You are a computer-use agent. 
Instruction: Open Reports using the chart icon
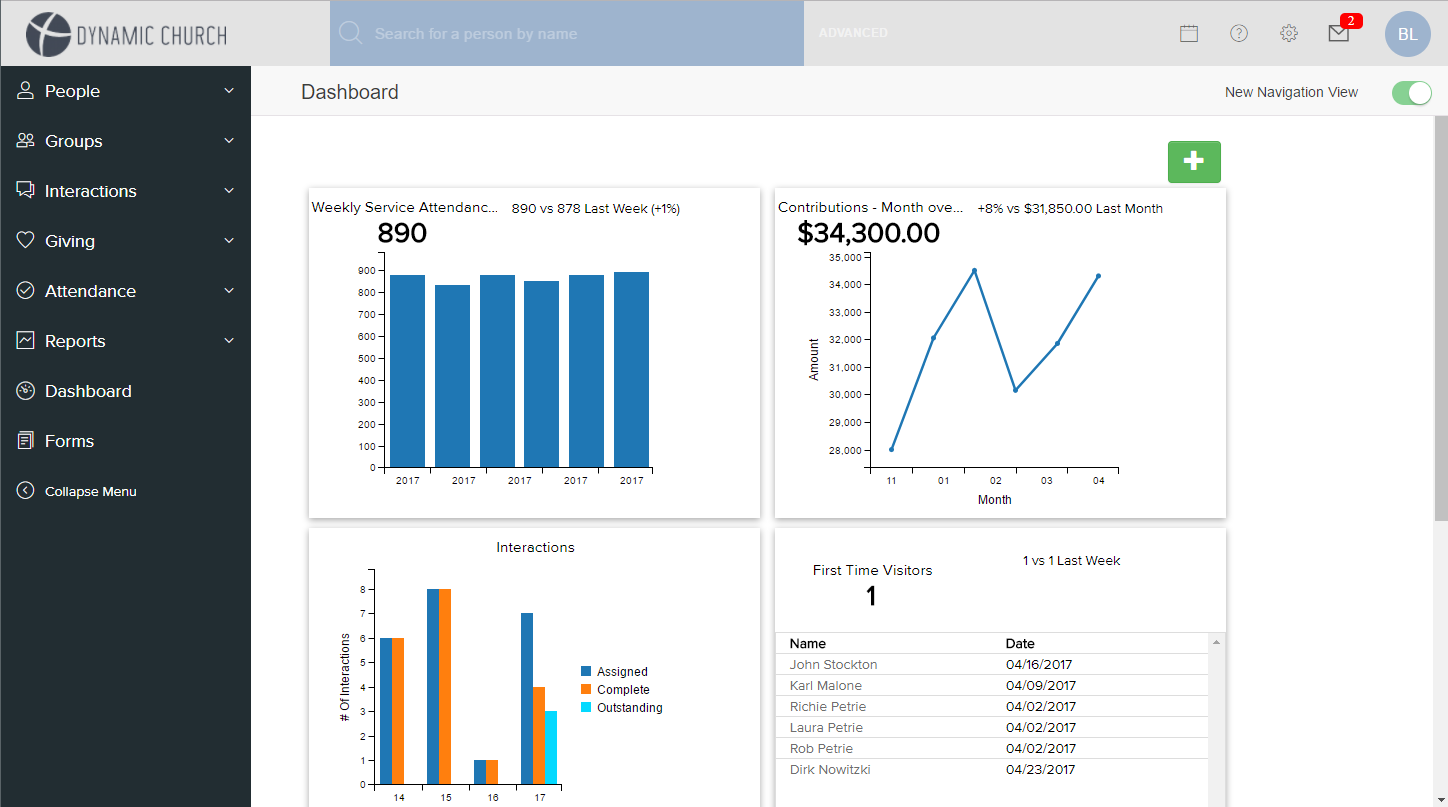pyautogui.click(x=24, y=340)
